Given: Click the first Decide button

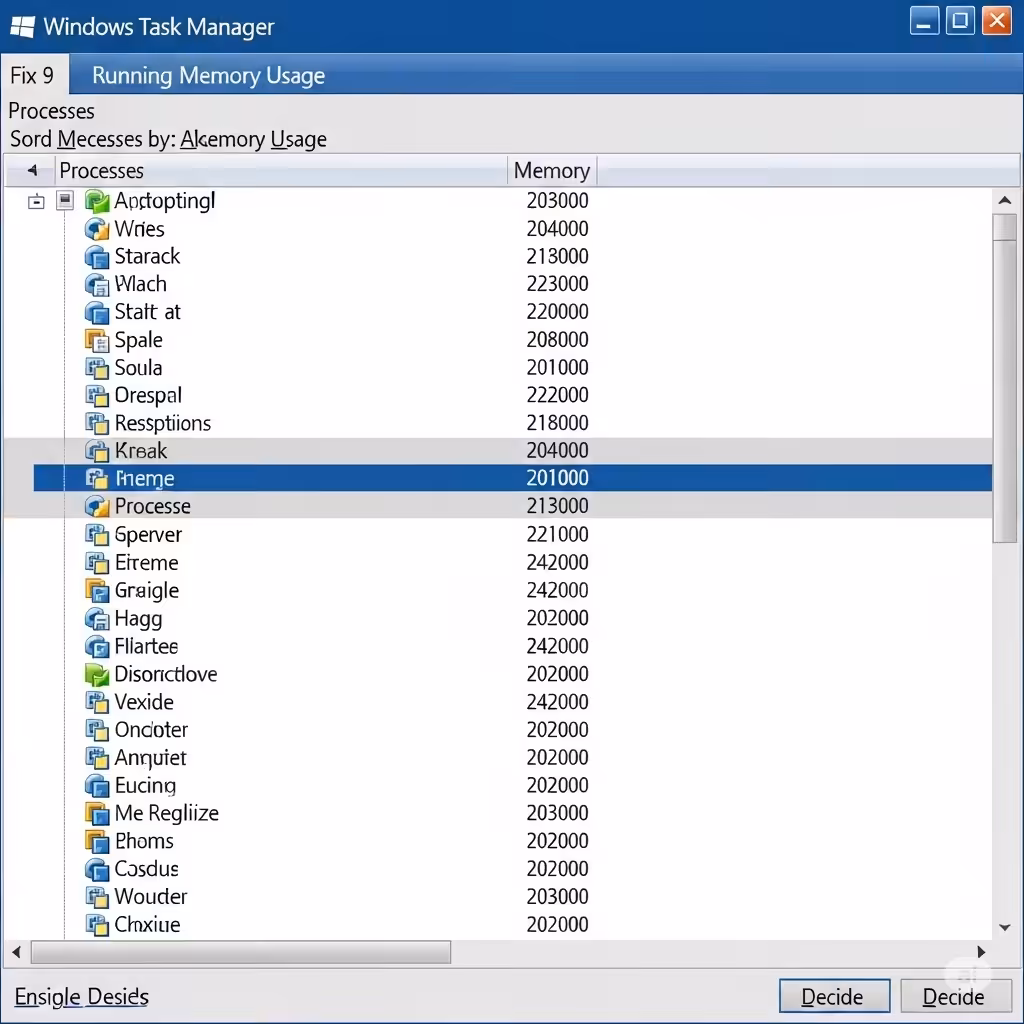Looking at the screenshot, I should click(834, 997).
